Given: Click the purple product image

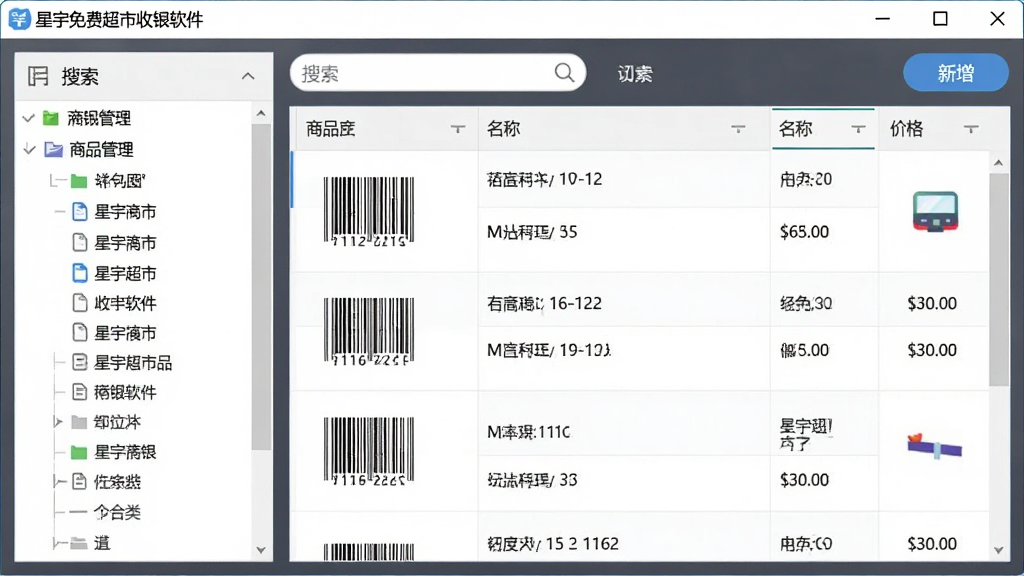Looking at the screenshot, I should click(935, 446).
